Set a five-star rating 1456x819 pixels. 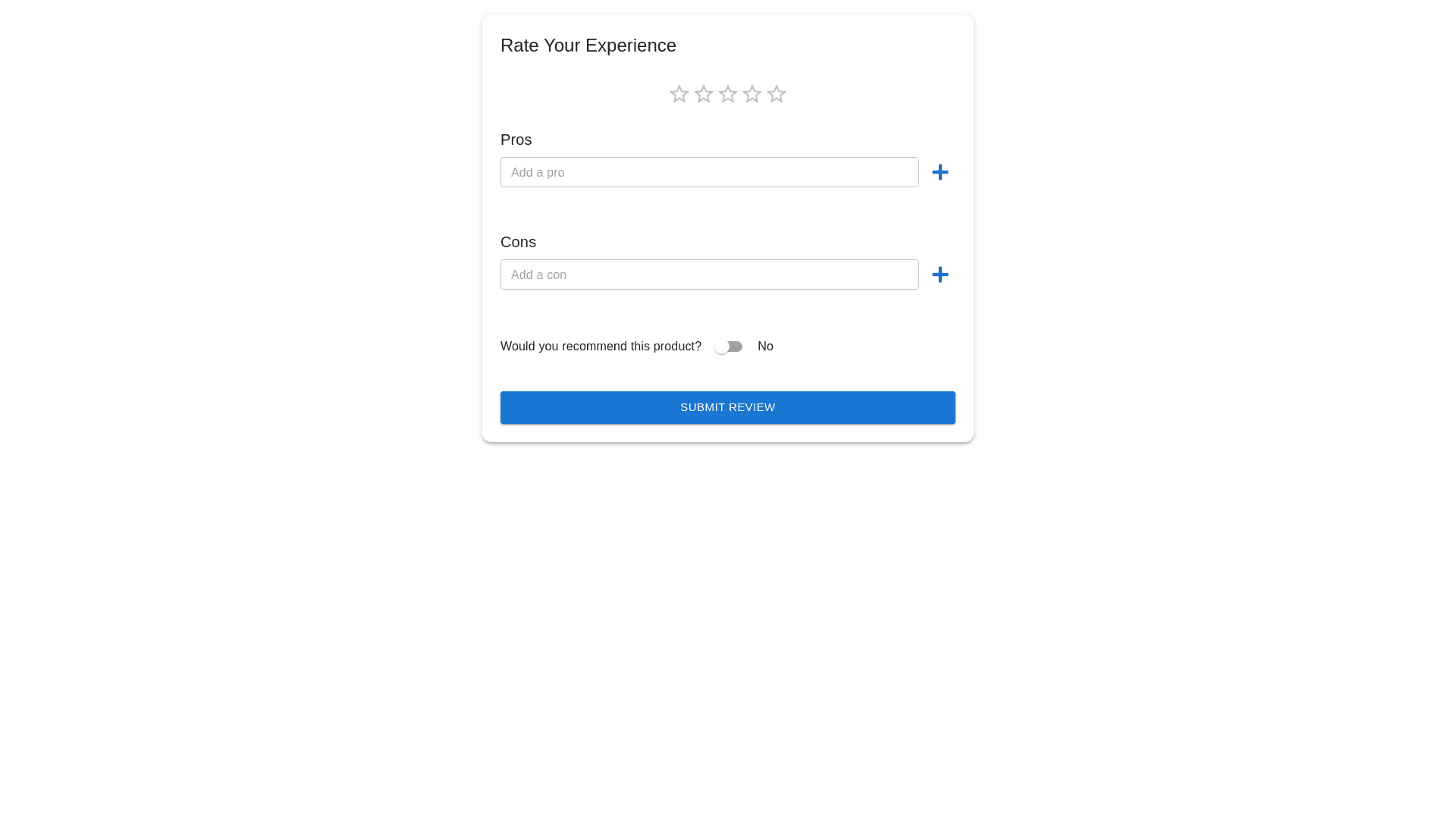coord(776,94)
